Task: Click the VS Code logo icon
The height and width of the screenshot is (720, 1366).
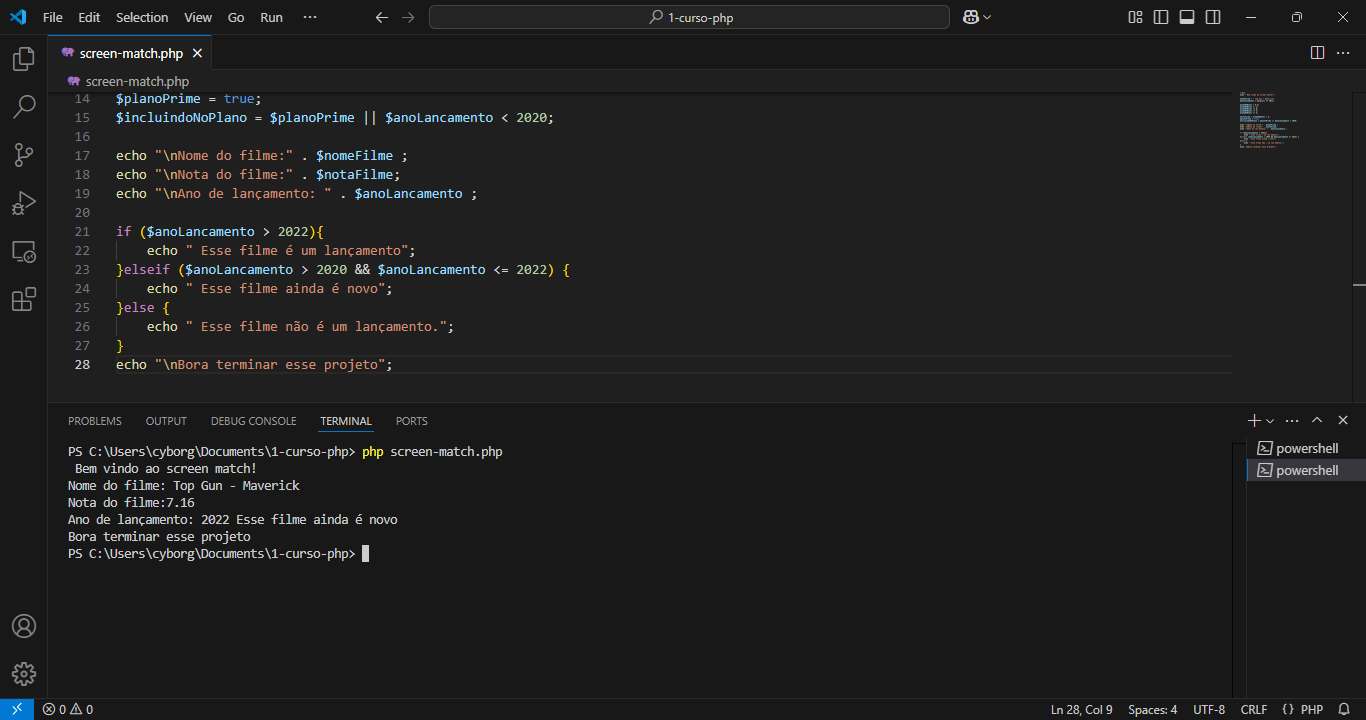Action: click(x=17, y=17)
